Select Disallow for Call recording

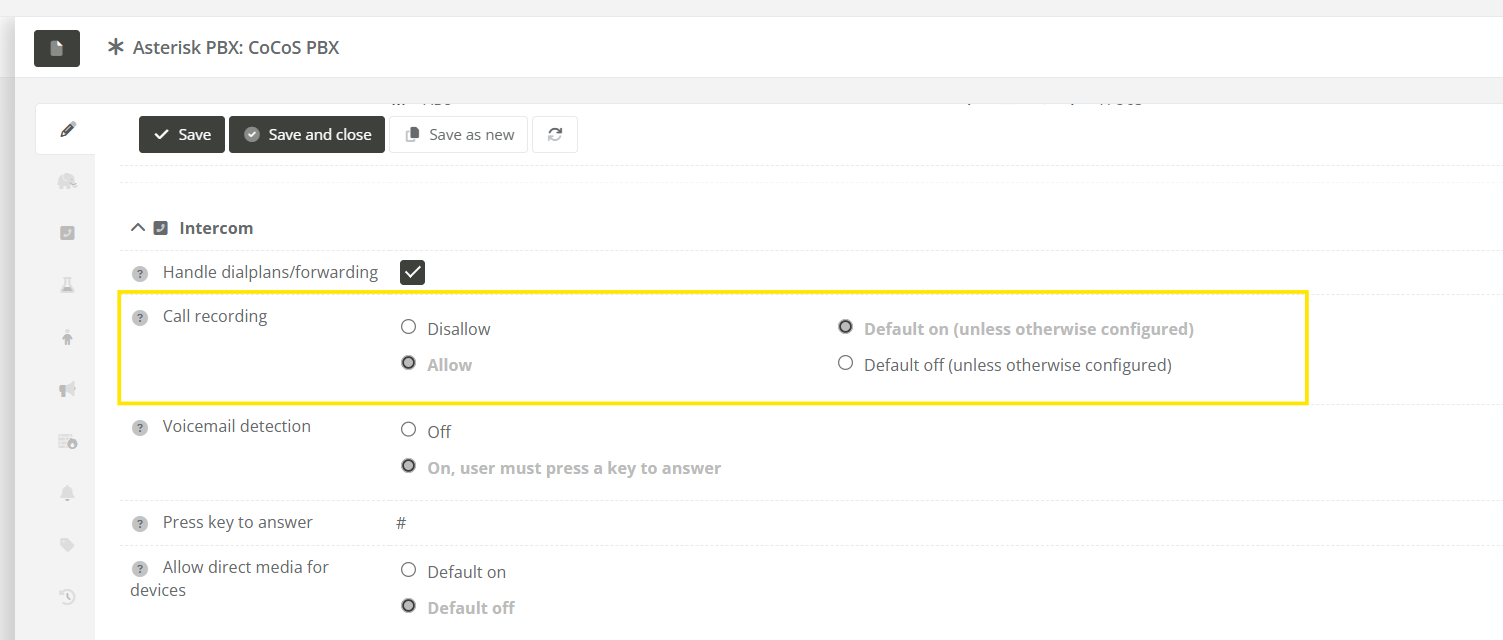[408, 327]
